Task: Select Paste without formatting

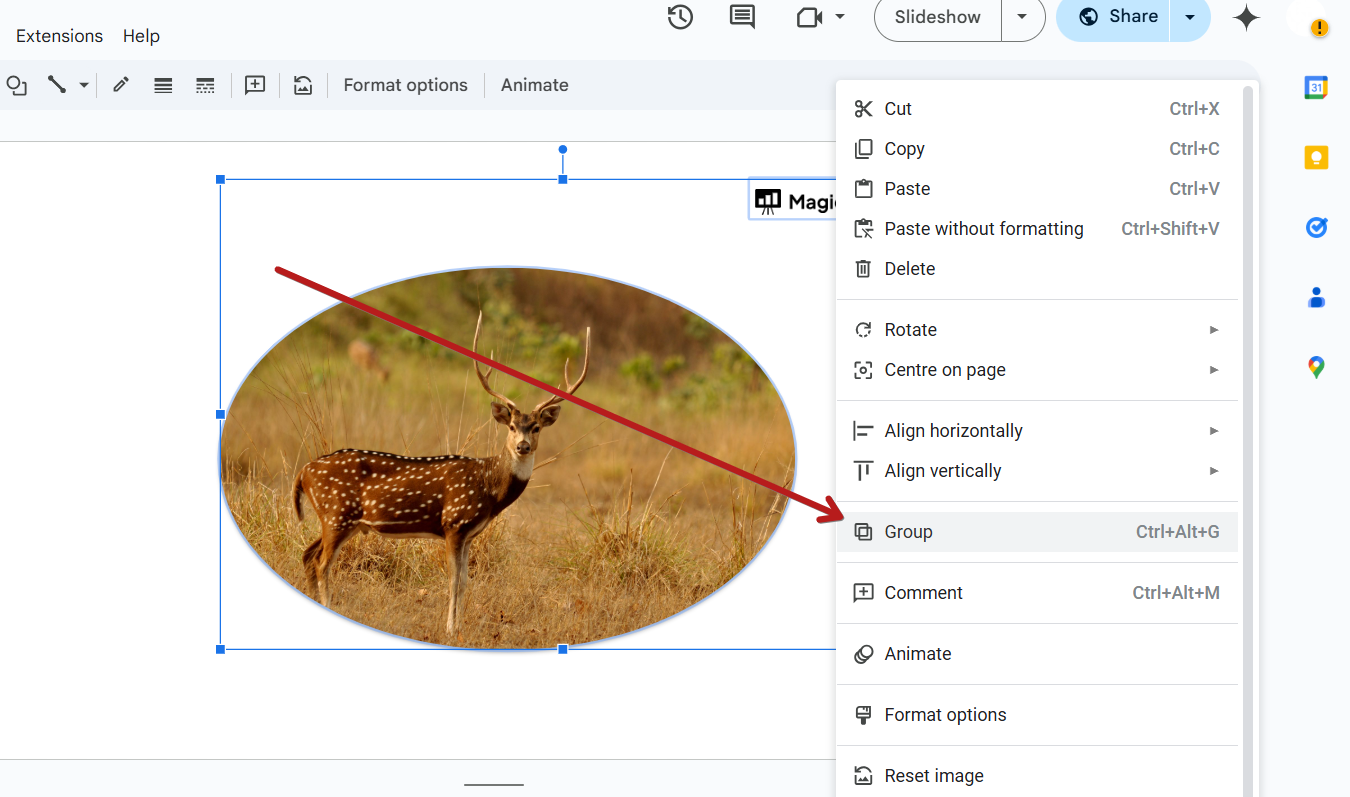Action: (983, 229)
